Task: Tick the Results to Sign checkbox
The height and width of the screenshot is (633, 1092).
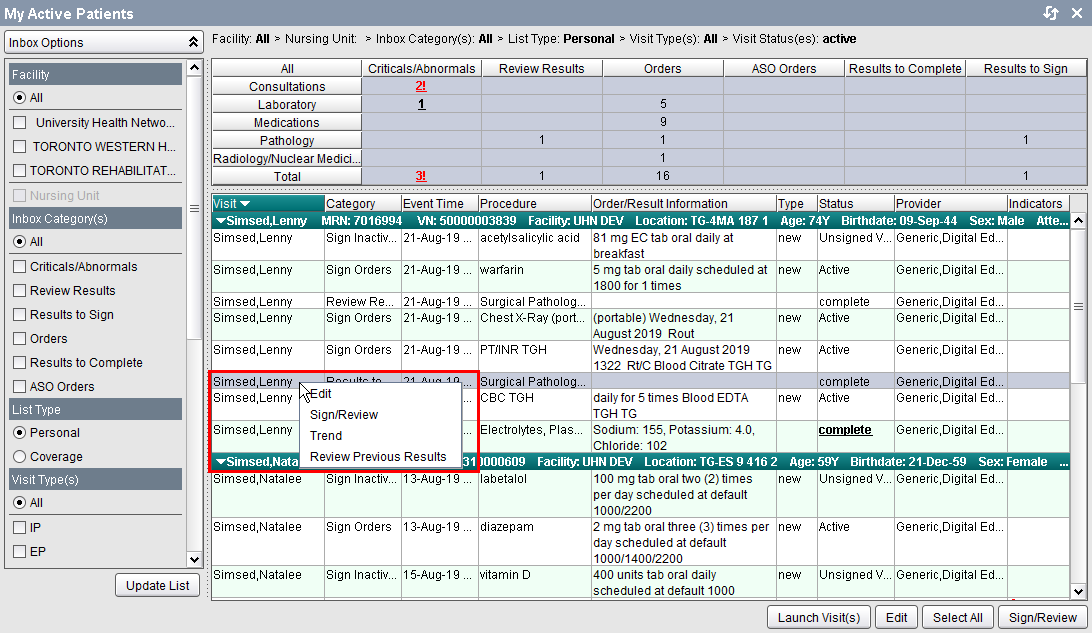Action: click(x=20, y=315)
